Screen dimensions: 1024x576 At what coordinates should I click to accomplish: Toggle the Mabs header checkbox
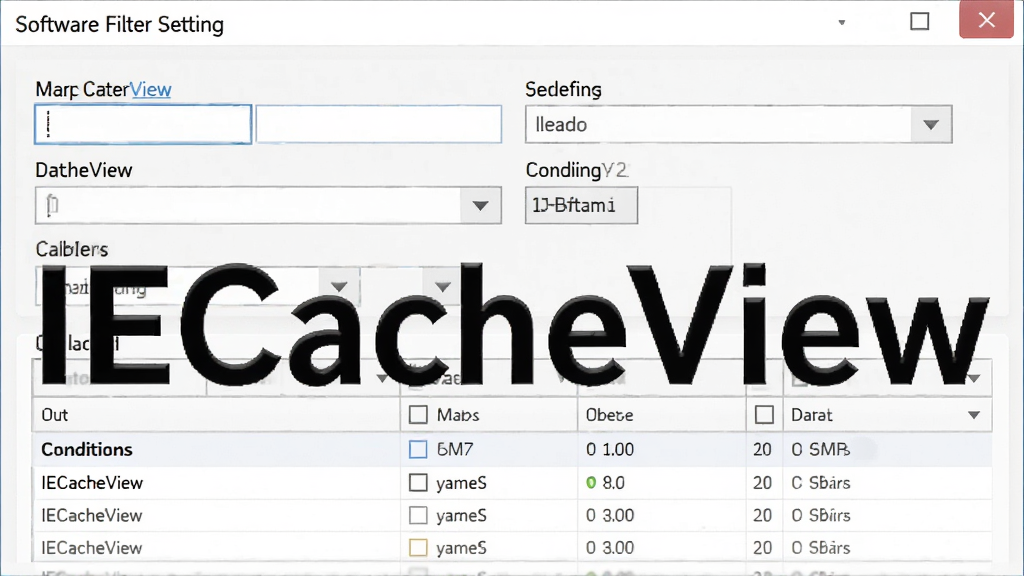pyautogui.click(x=418, y=415)
